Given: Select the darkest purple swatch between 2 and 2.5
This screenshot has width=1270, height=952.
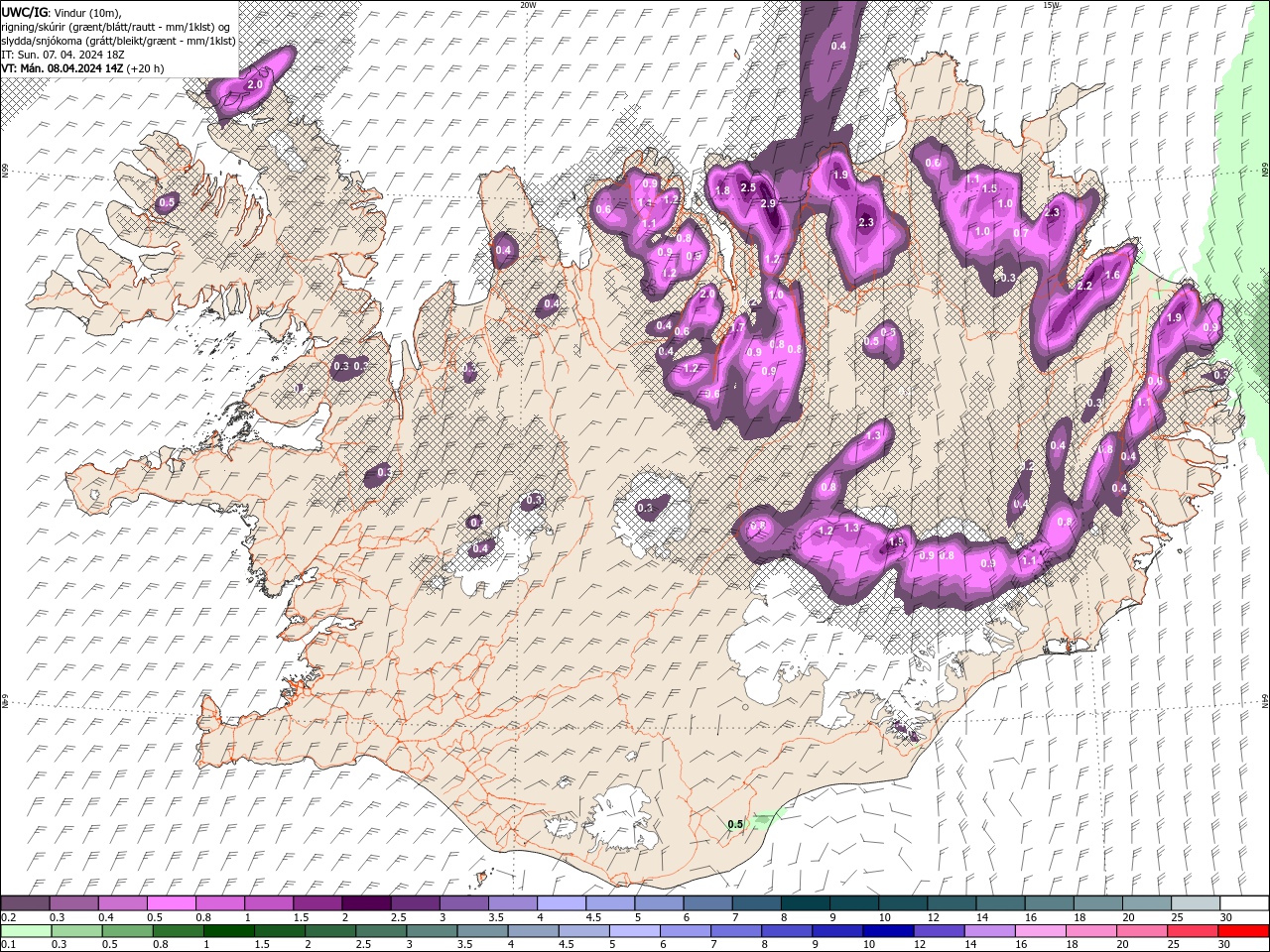Looking at the screenshot, I should click(366, 903).
